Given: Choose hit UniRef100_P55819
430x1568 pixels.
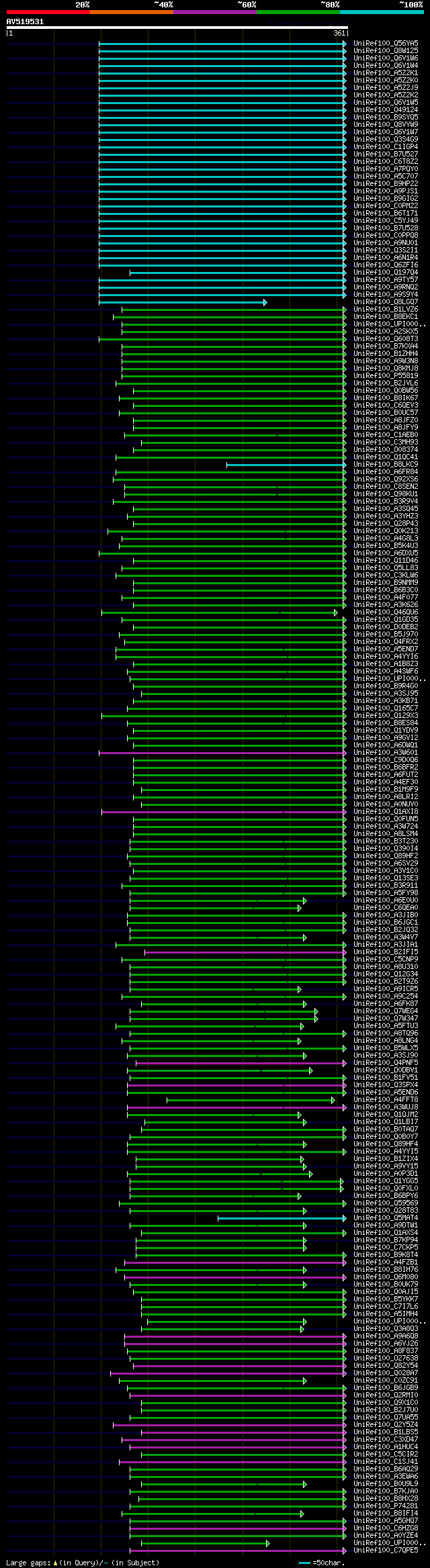Looking at the screenshot, I should (x=386, y=376).
